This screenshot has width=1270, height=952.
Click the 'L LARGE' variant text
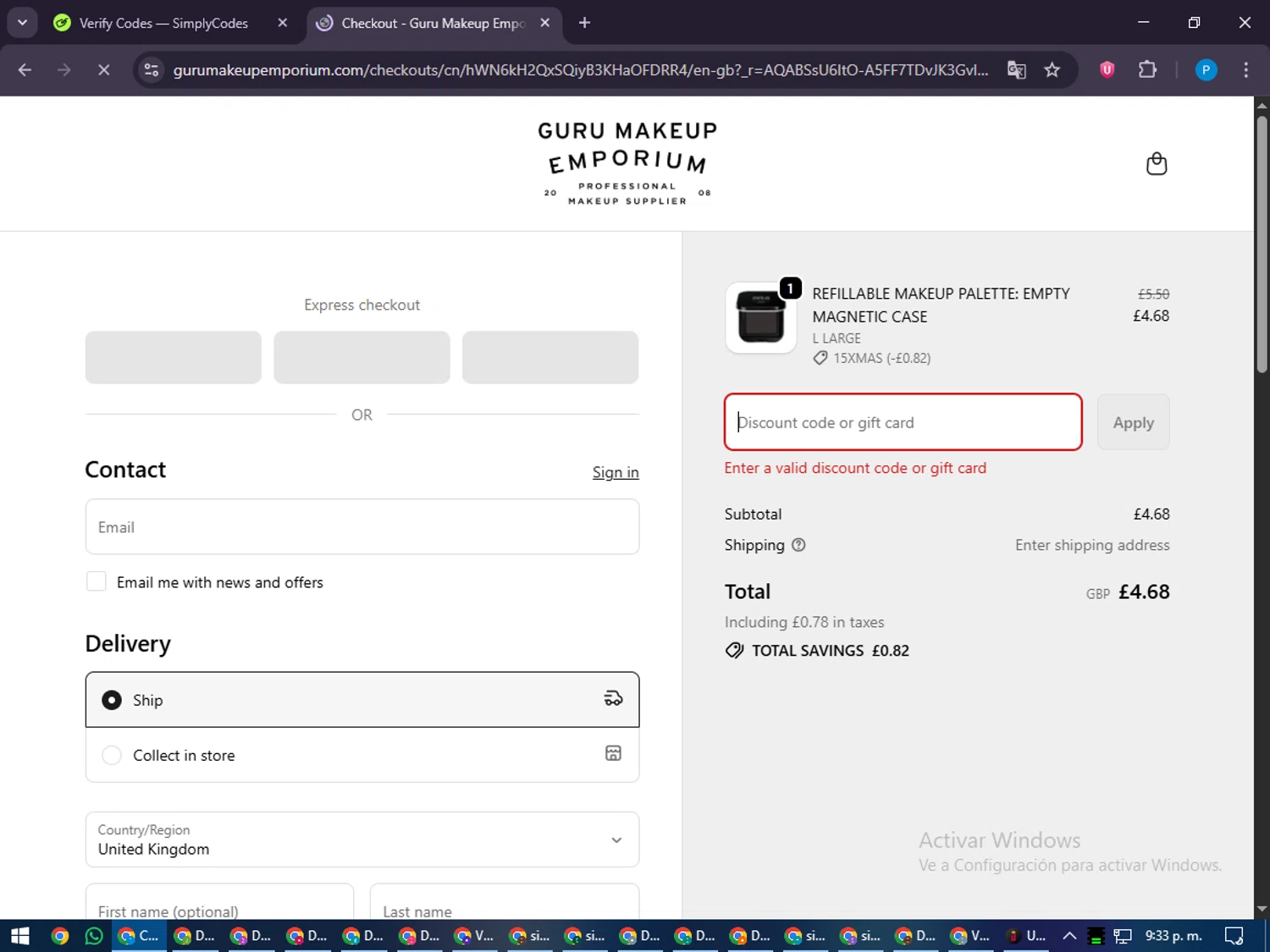pyautogui.click(x=837, y=338)
